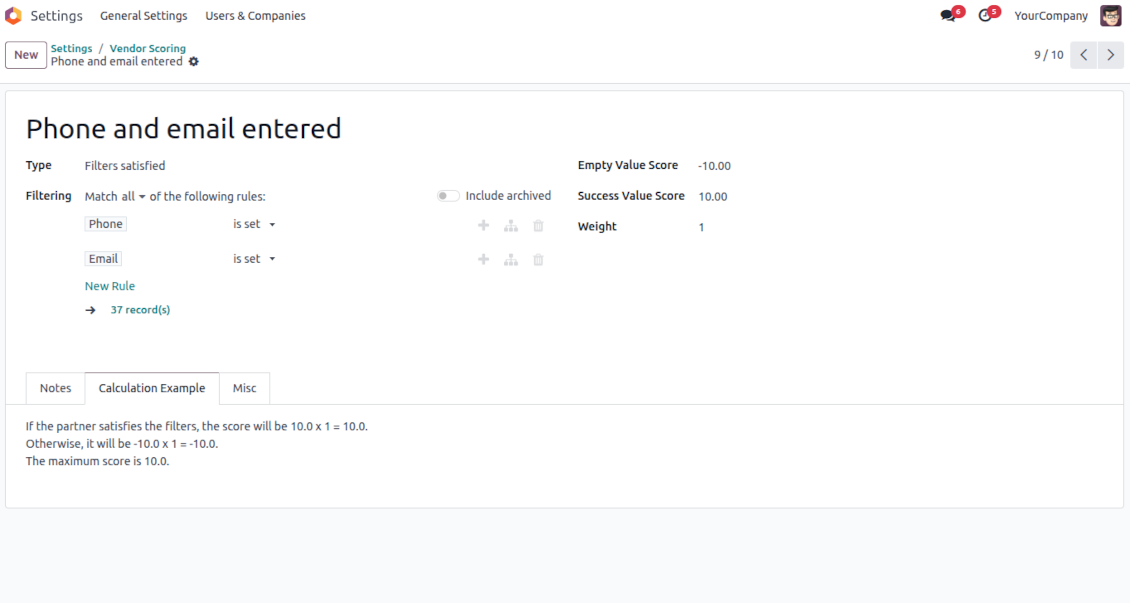Image resolution: width=1130 pixels, height=603 pixels.
Task: Delete the Phone rule with trash icon
Action: (x=538, y=225)
